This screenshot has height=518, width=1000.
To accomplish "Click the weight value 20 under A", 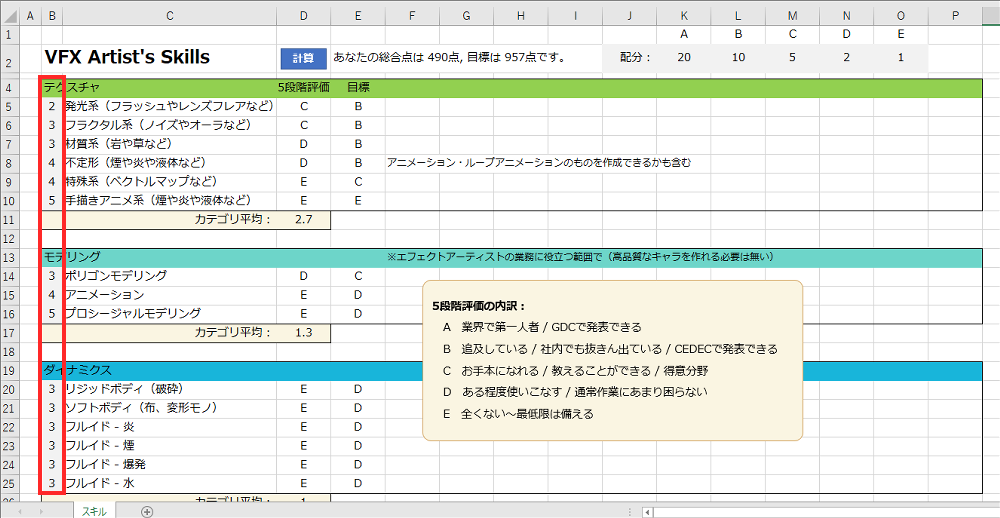I will coord(684,57).
